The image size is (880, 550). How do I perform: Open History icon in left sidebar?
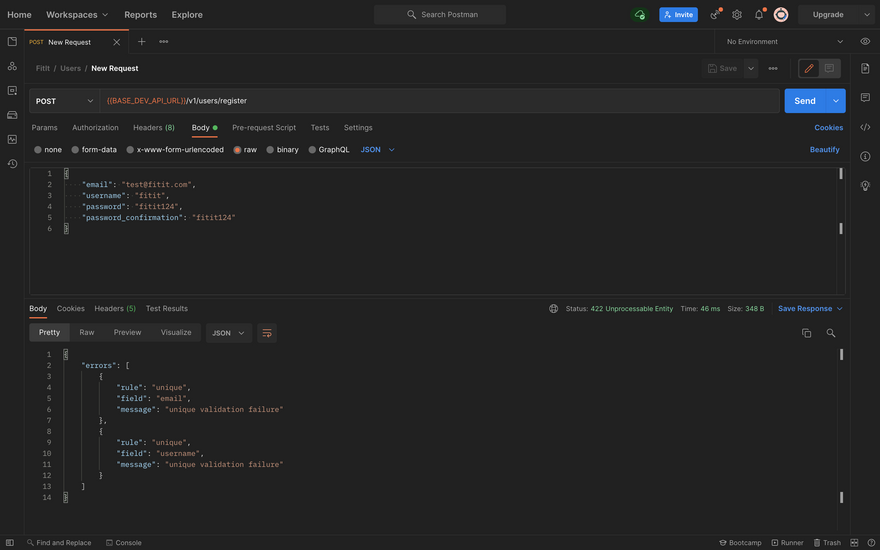(12, 163)
